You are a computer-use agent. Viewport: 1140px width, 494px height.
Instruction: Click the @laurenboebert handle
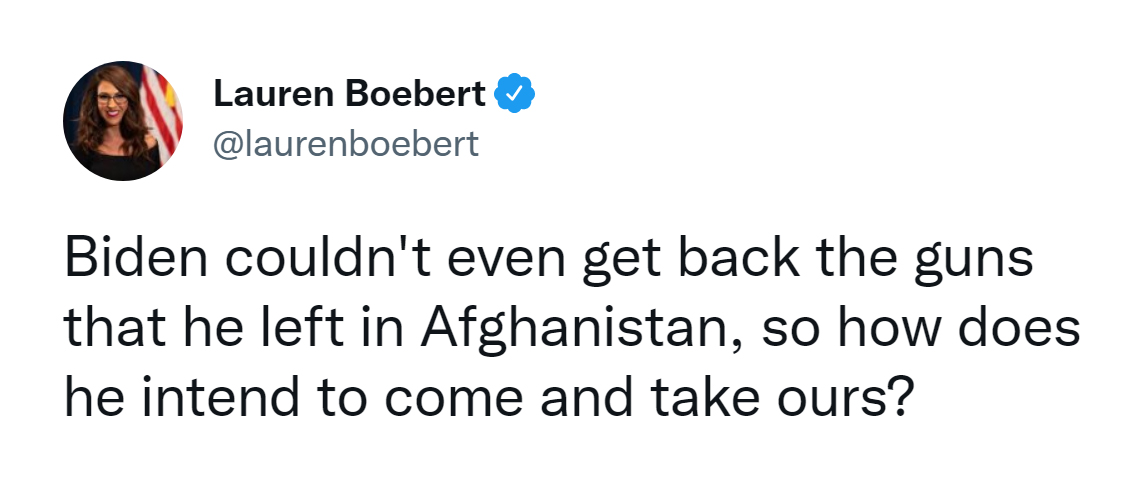(x=345, y=144)
